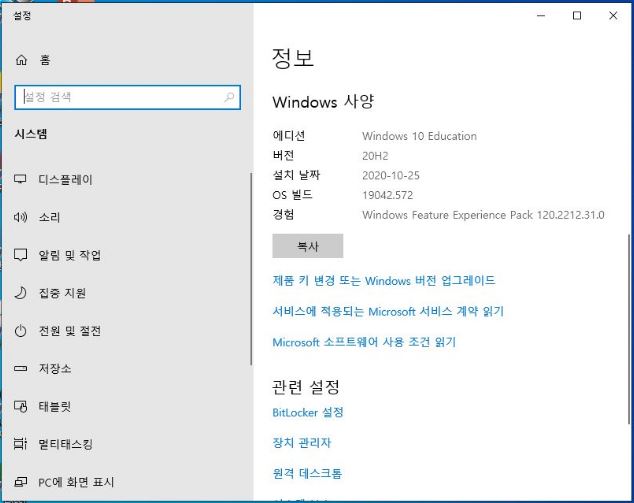634x503 pixels.
Task: Focus the 설정 검색 search box
Action: point(127,97)
